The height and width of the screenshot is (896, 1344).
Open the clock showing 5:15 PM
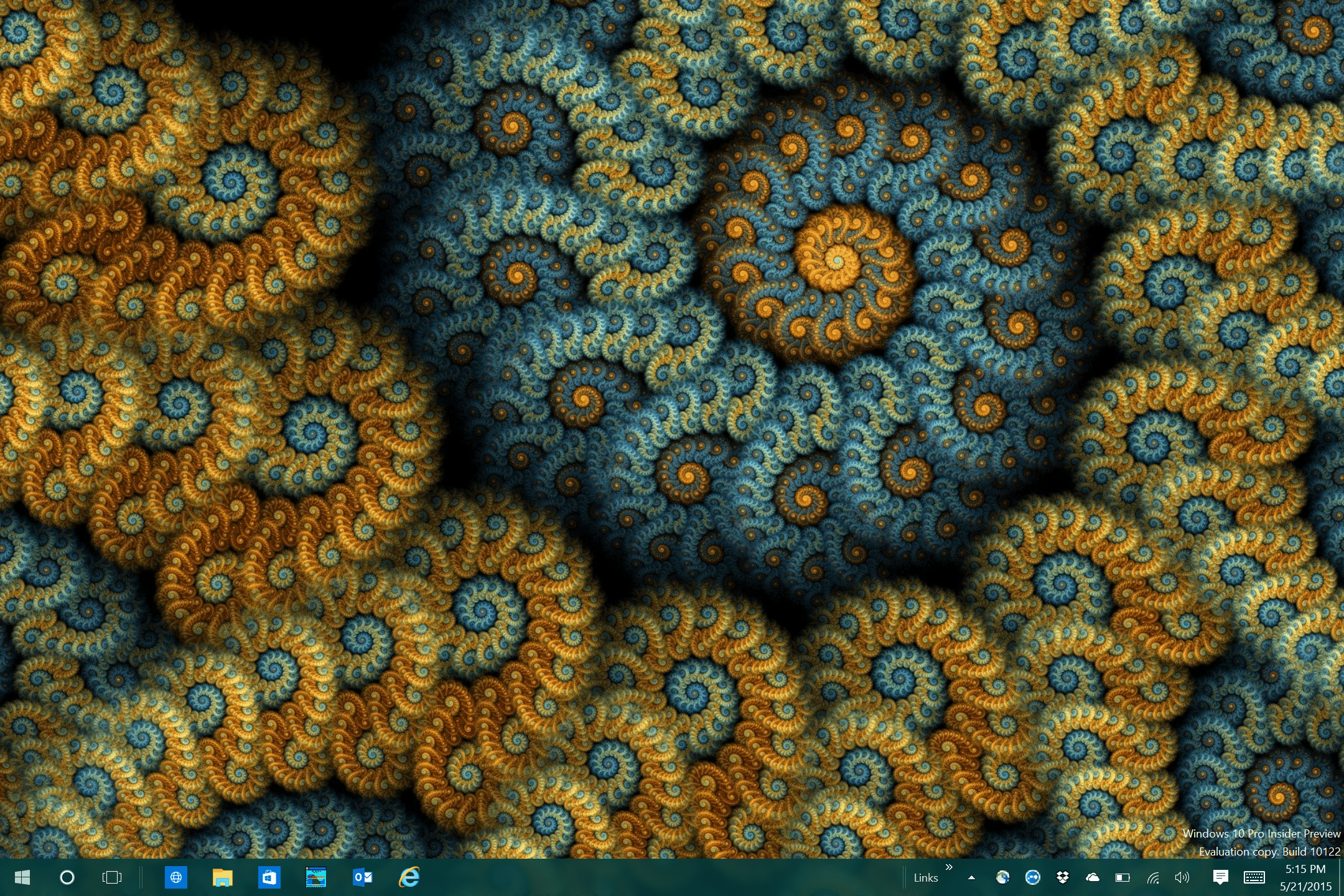coord(1305,877)
